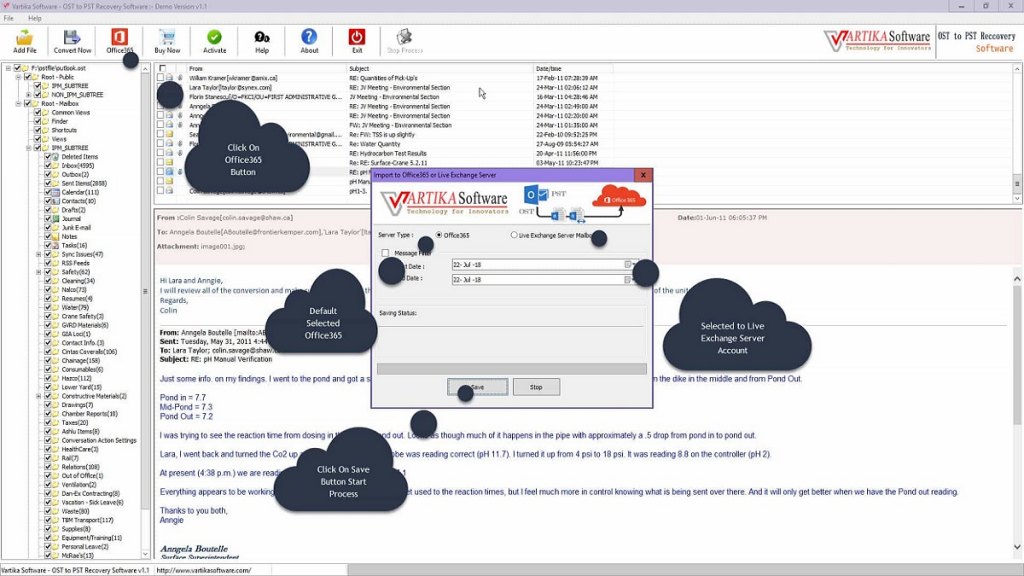Expand the Sync Issues folder node

[x=38, y=254]
